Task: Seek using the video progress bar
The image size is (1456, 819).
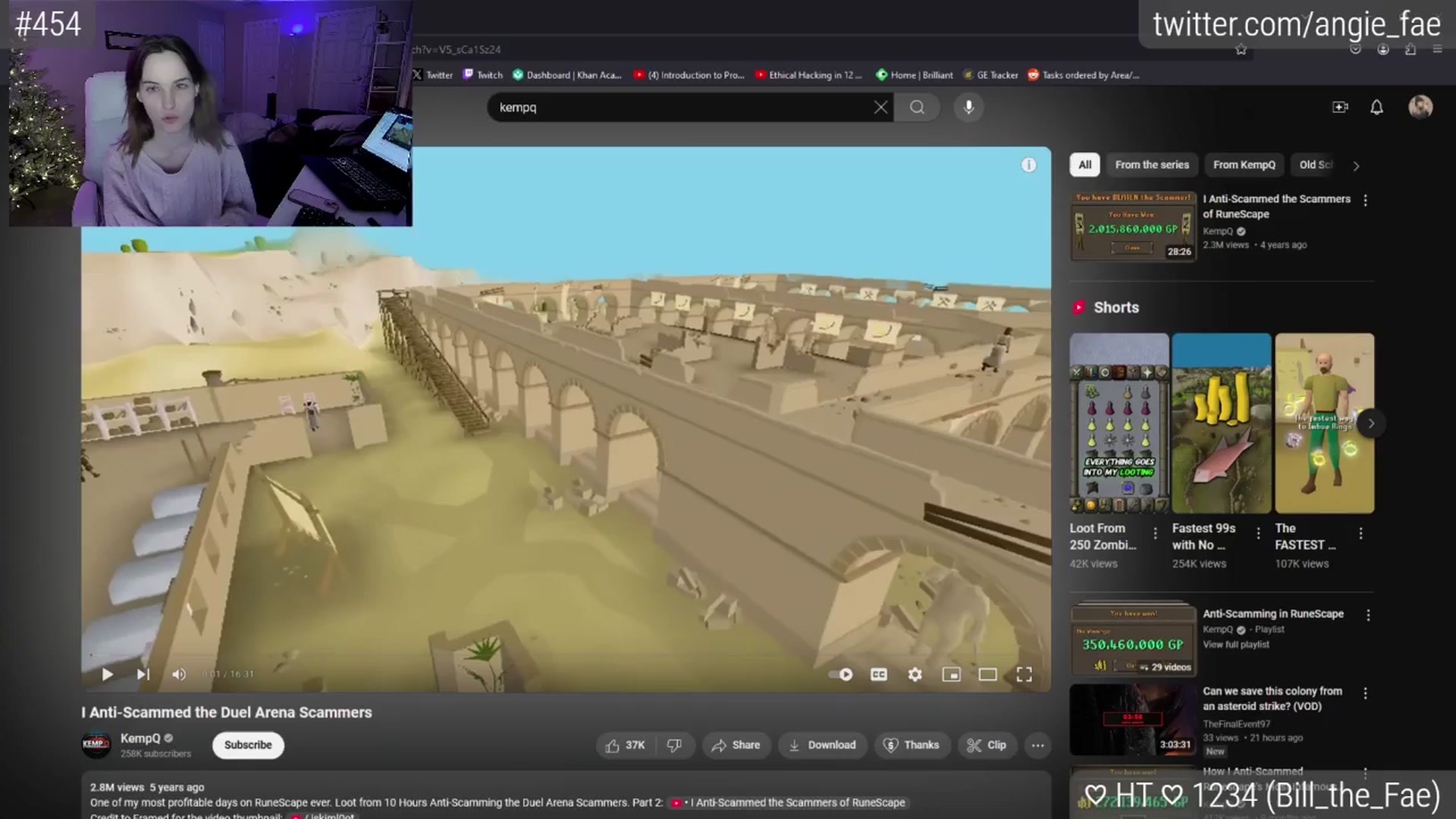Action: tap(566, 657)
